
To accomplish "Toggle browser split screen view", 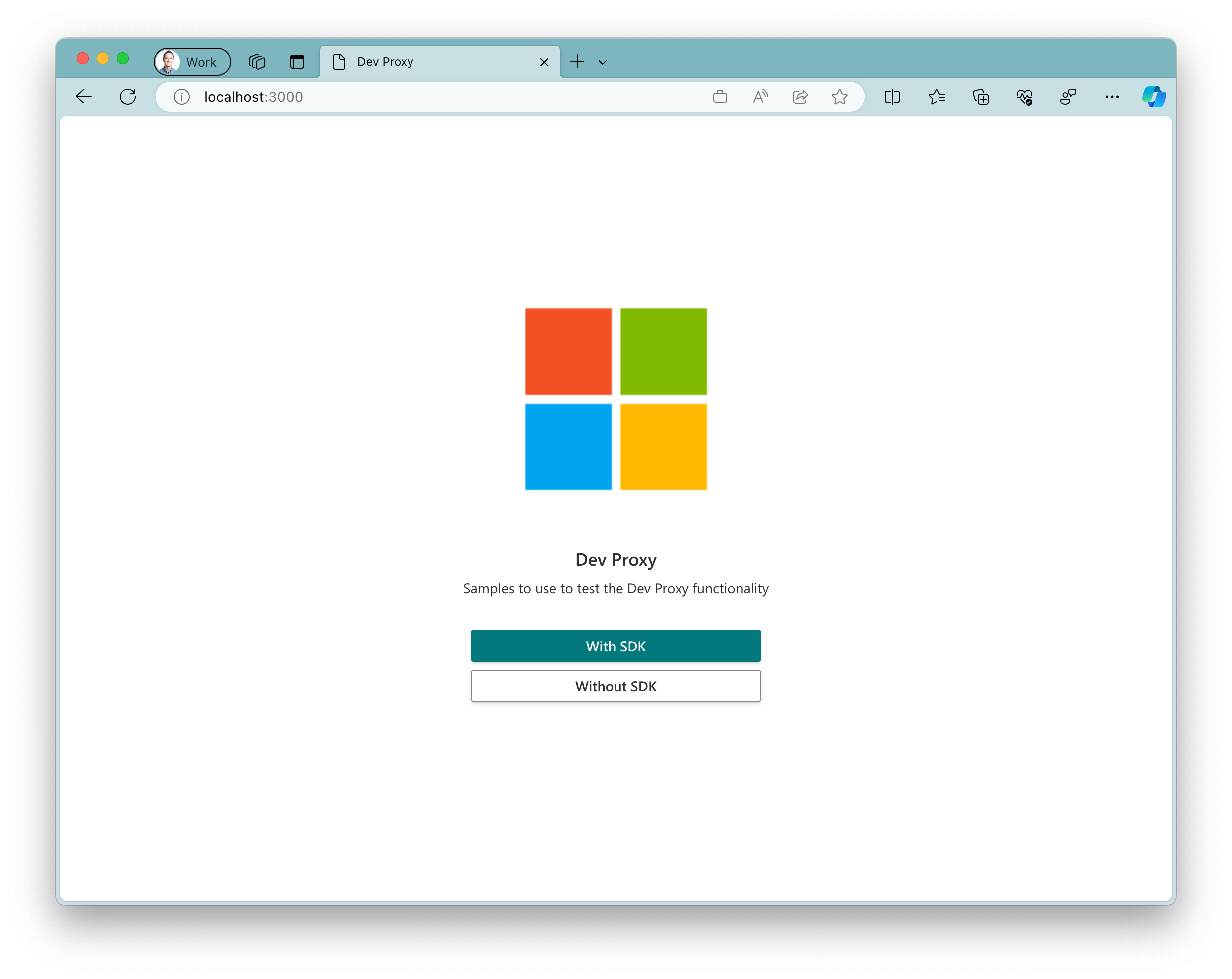I will click(893, 97).
